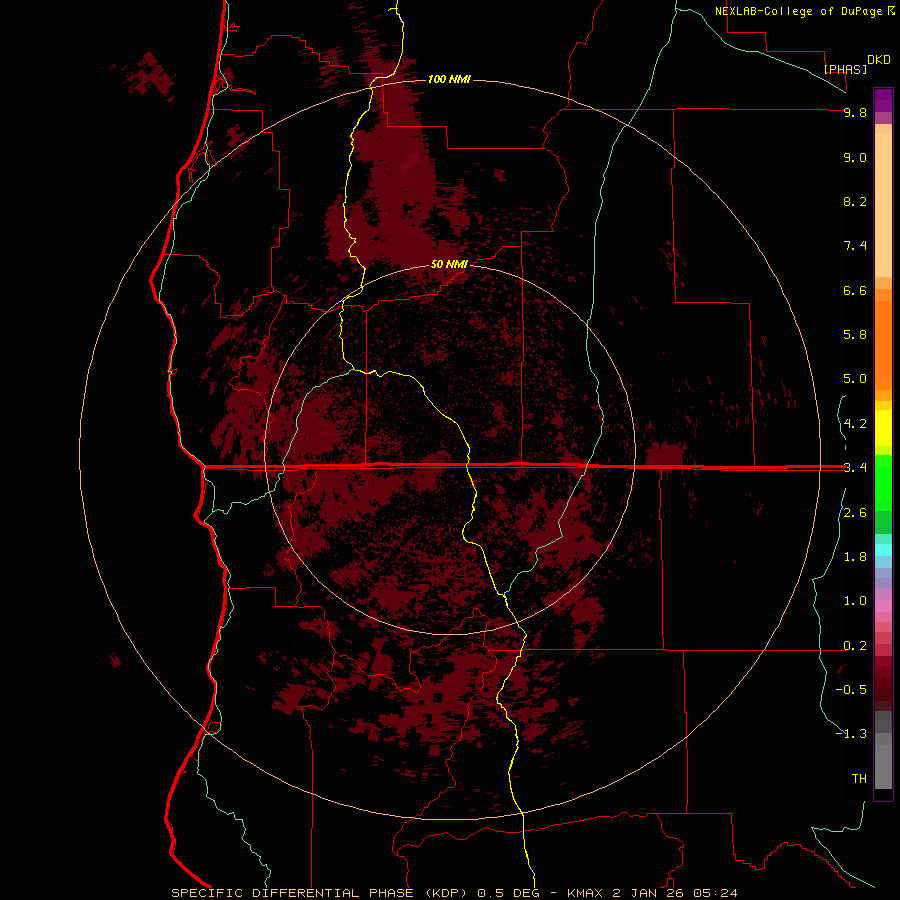The height and width of the screenshot is (900, 900).
Task: Click the 5.8 value on the color scale
Action: point(855,334)
